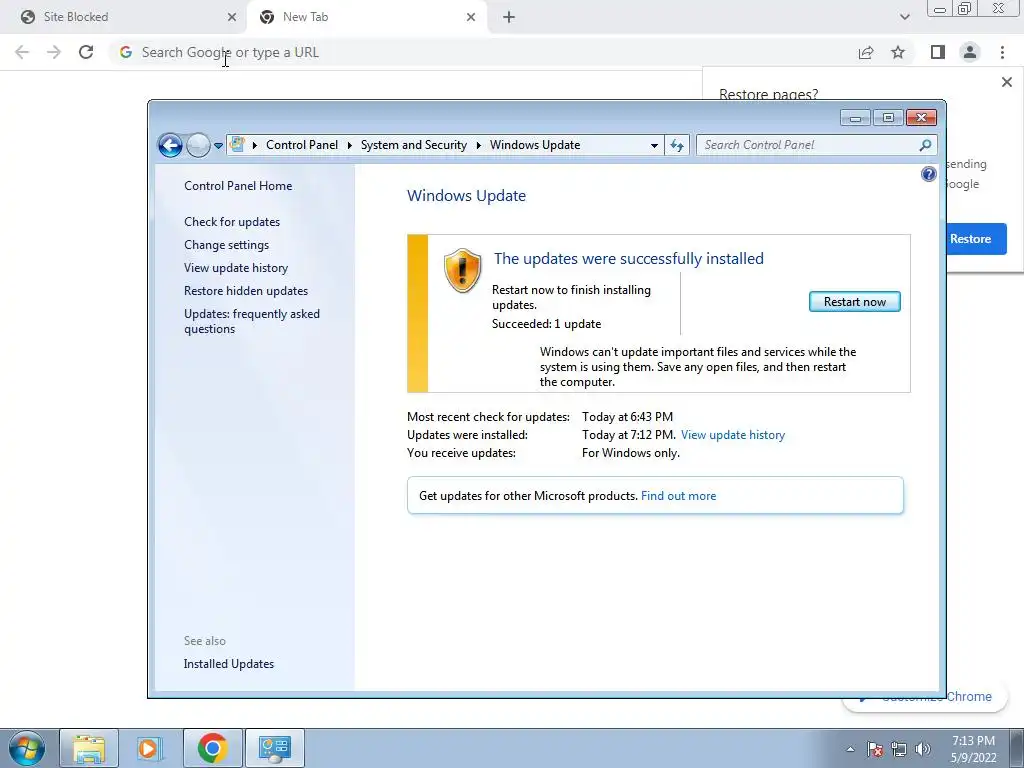Click View update history next to install time

(x=733, y=435)
